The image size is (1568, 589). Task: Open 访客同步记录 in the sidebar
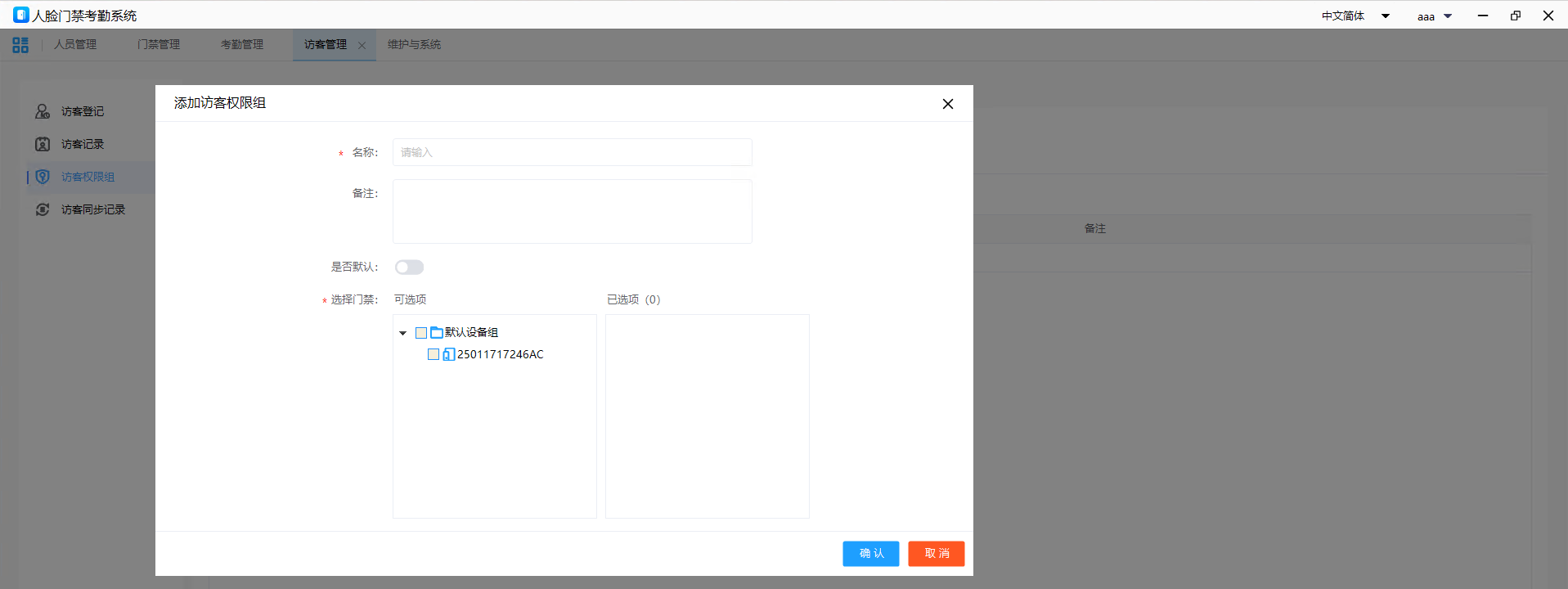tap(93, 209)
